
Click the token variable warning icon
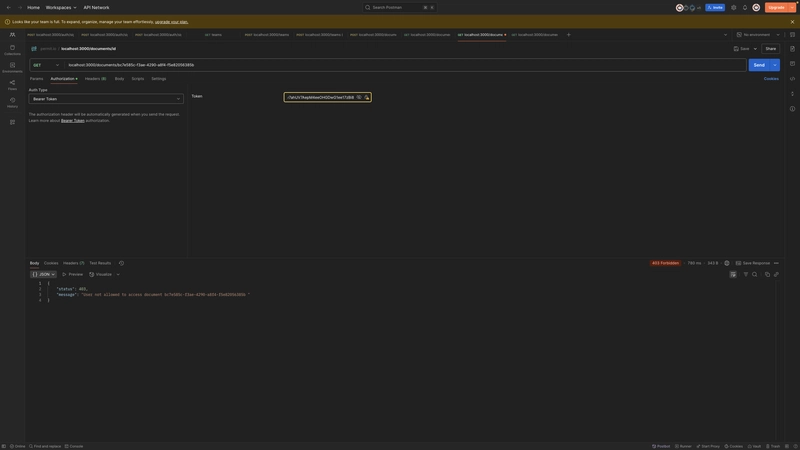point(366,97)
